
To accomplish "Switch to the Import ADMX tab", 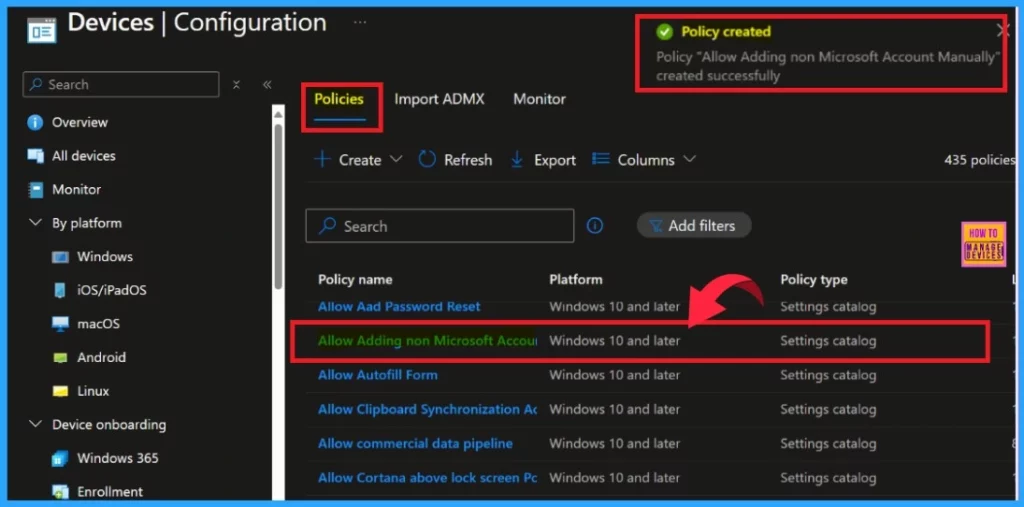I will (x=439, y=99).
